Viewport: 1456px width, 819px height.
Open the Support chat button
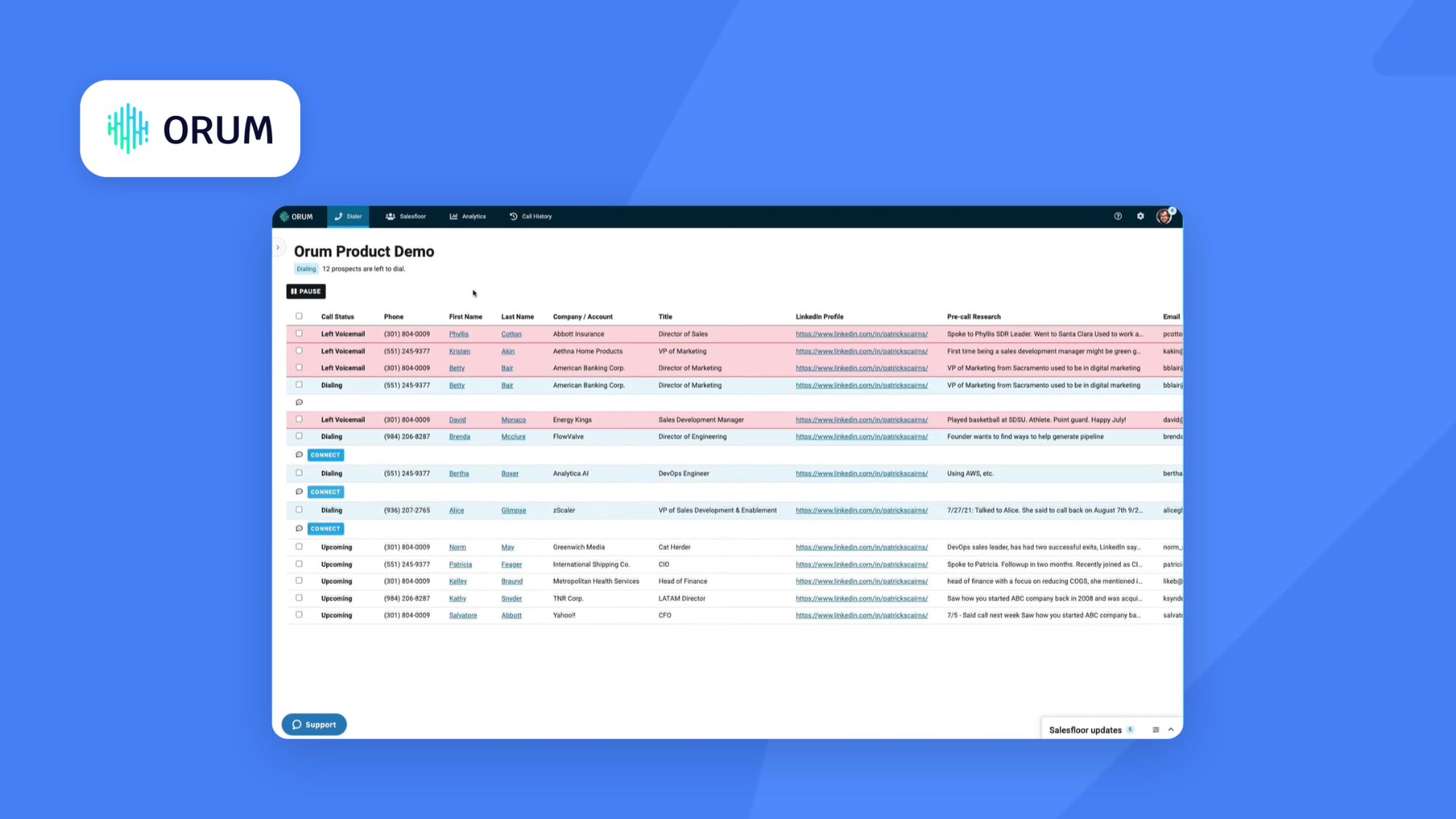pos(314,724)
